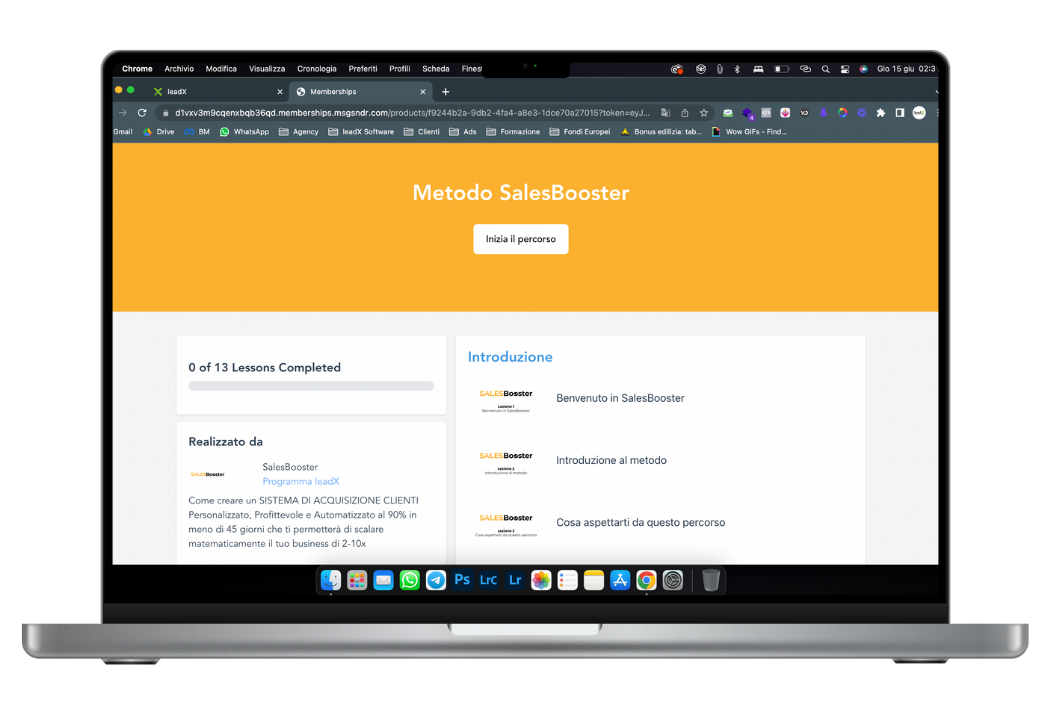Open Reminders from the dock
Viewport: 1043px width, 714px height.
567,580
